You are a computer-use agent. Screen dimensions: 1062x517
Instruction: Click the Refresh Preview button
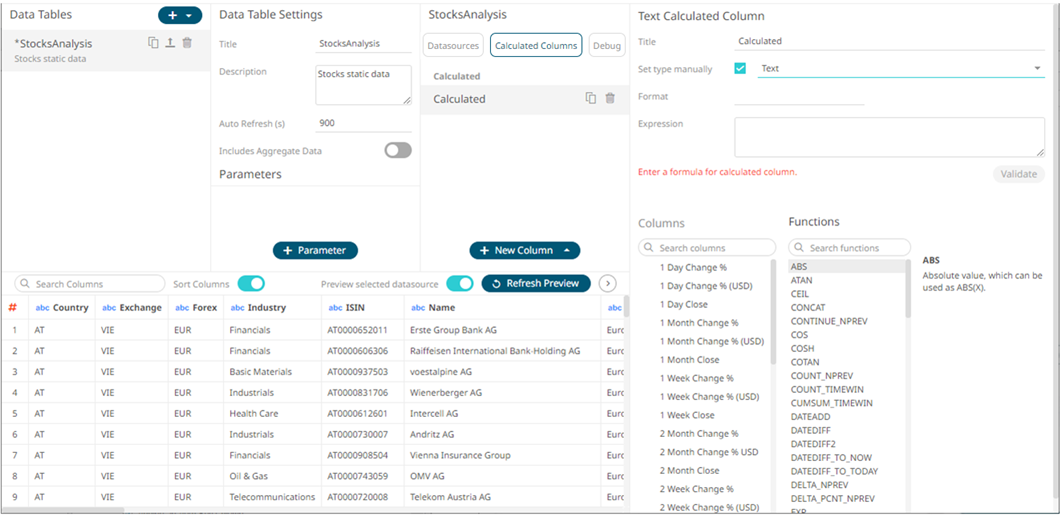(536, 284)
